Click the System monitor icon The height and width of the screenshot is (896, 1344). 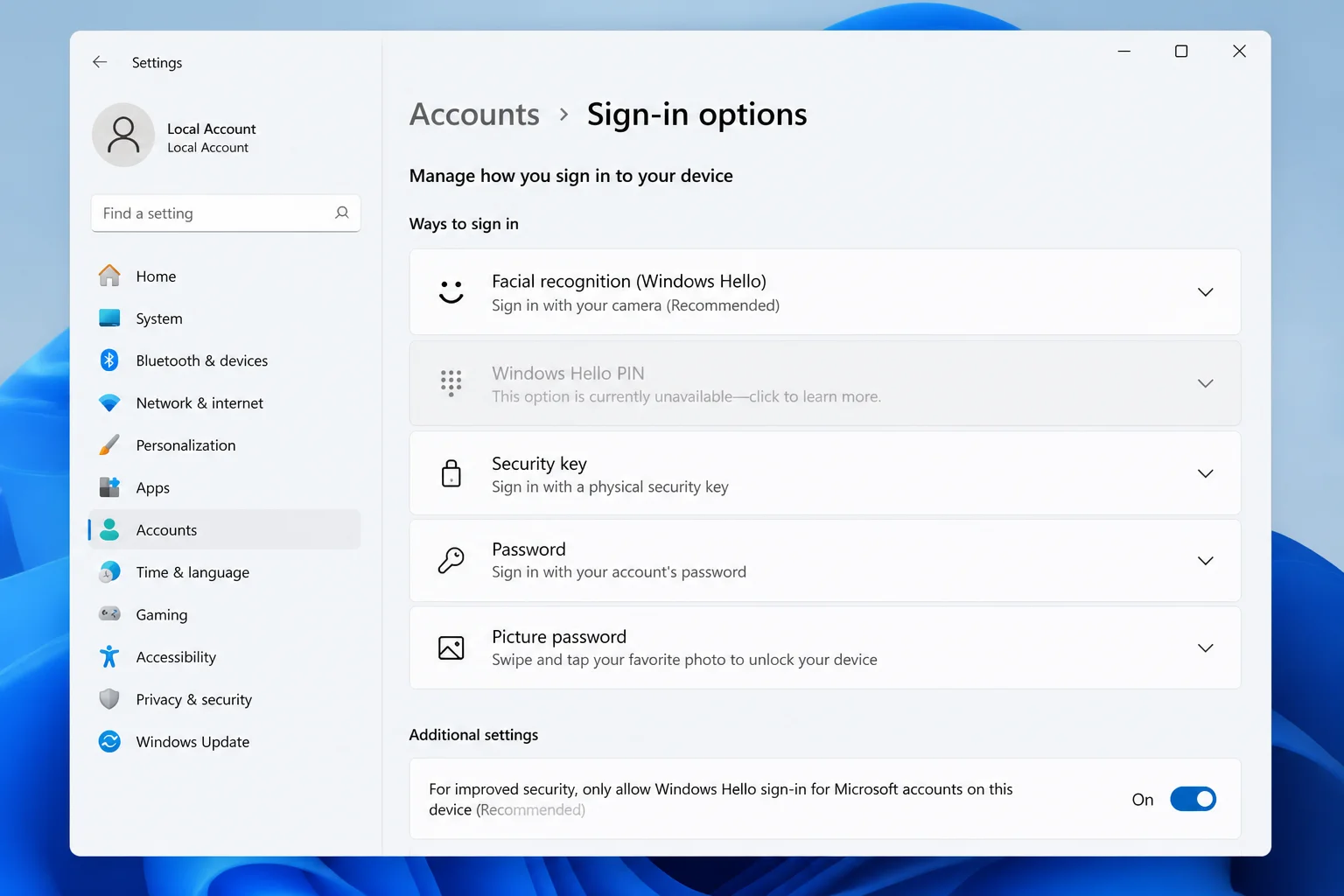pyautogui.click(x=109, y=318)
